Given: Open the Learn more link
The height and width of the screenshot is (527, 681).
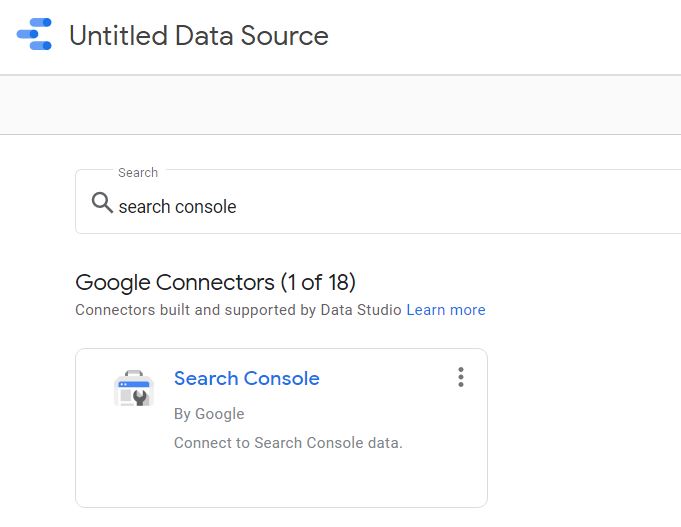Looking at the screenshot, I should pyautogui.click(x=446, y=310).
